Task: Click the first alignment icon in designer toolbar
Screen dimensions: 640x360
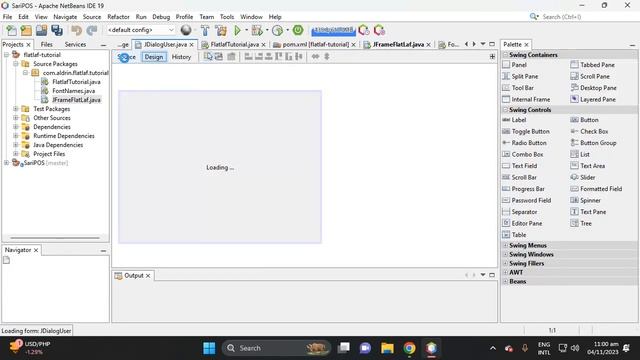Action: pyautogui.click(x=248, y=57)
